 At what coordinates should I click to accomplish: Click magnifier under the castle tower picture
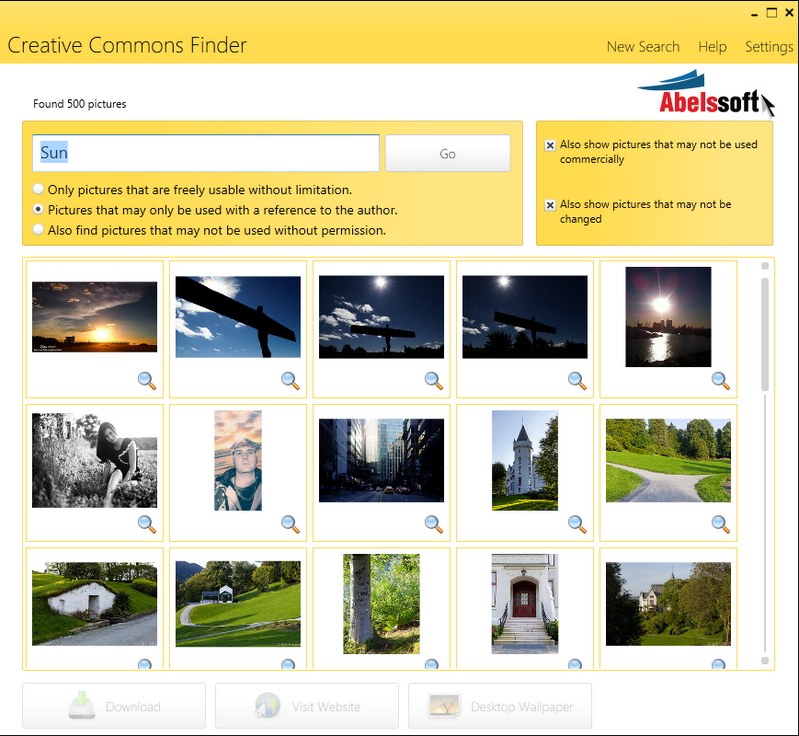pos(577,524)
